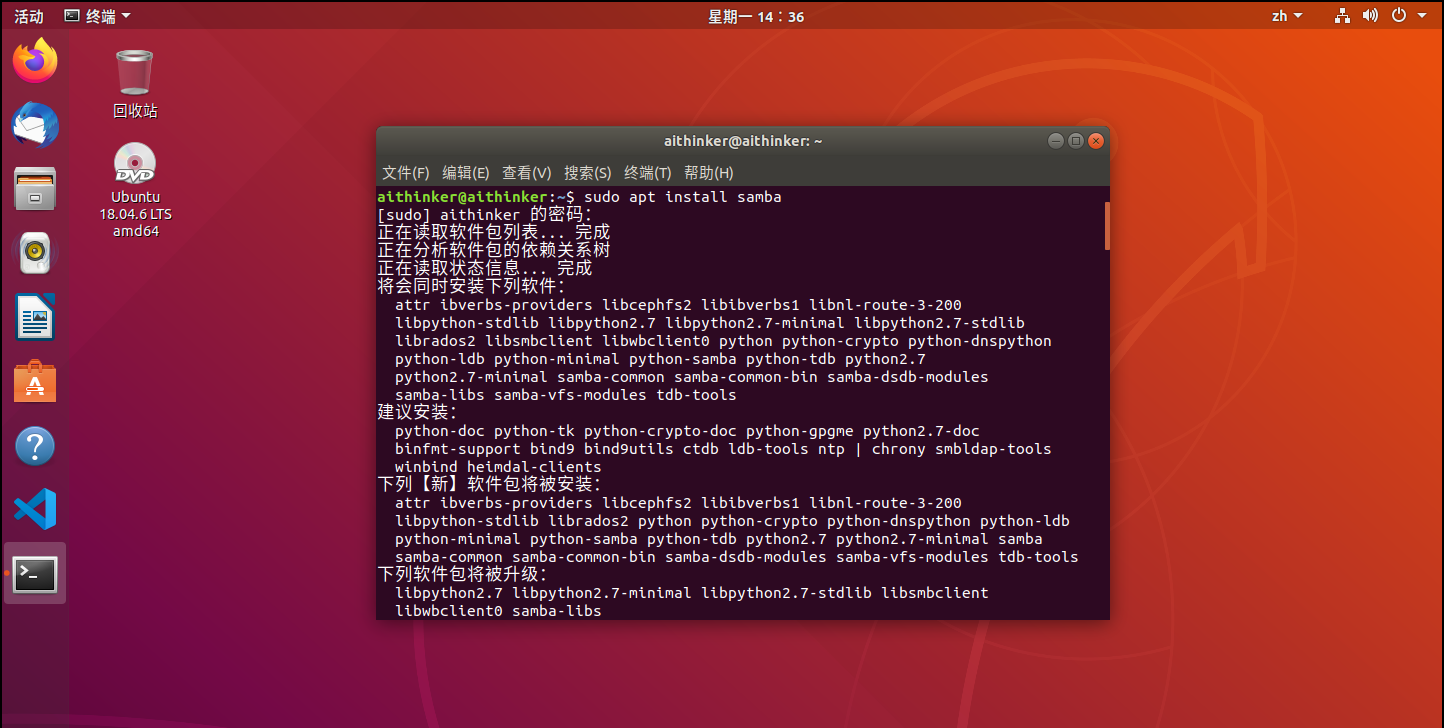Minimize the terminal window
The image size is (1444, 728).
tap(1055, 141)
